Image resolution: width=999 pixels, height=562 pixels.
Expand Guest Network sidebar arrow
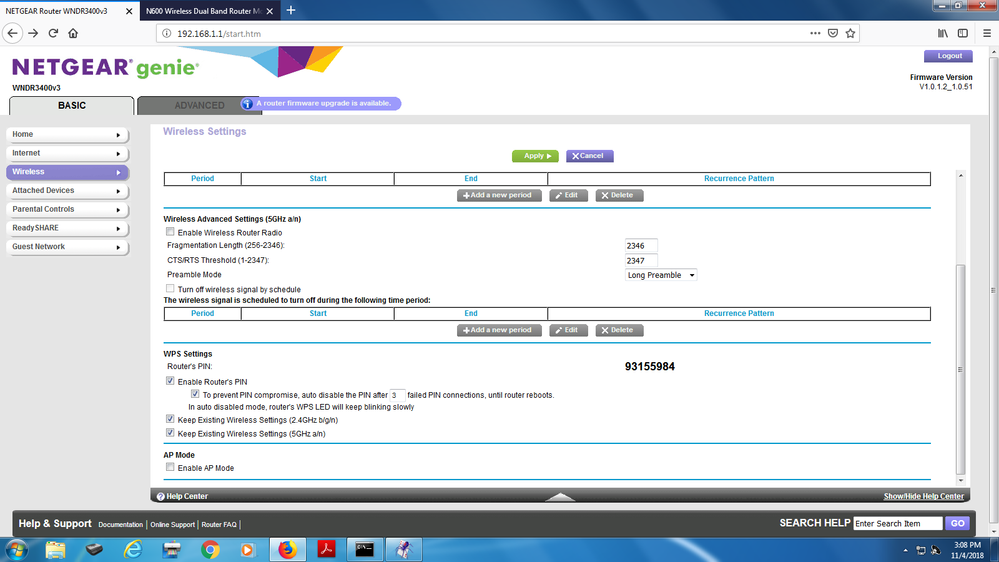(118, 247)
